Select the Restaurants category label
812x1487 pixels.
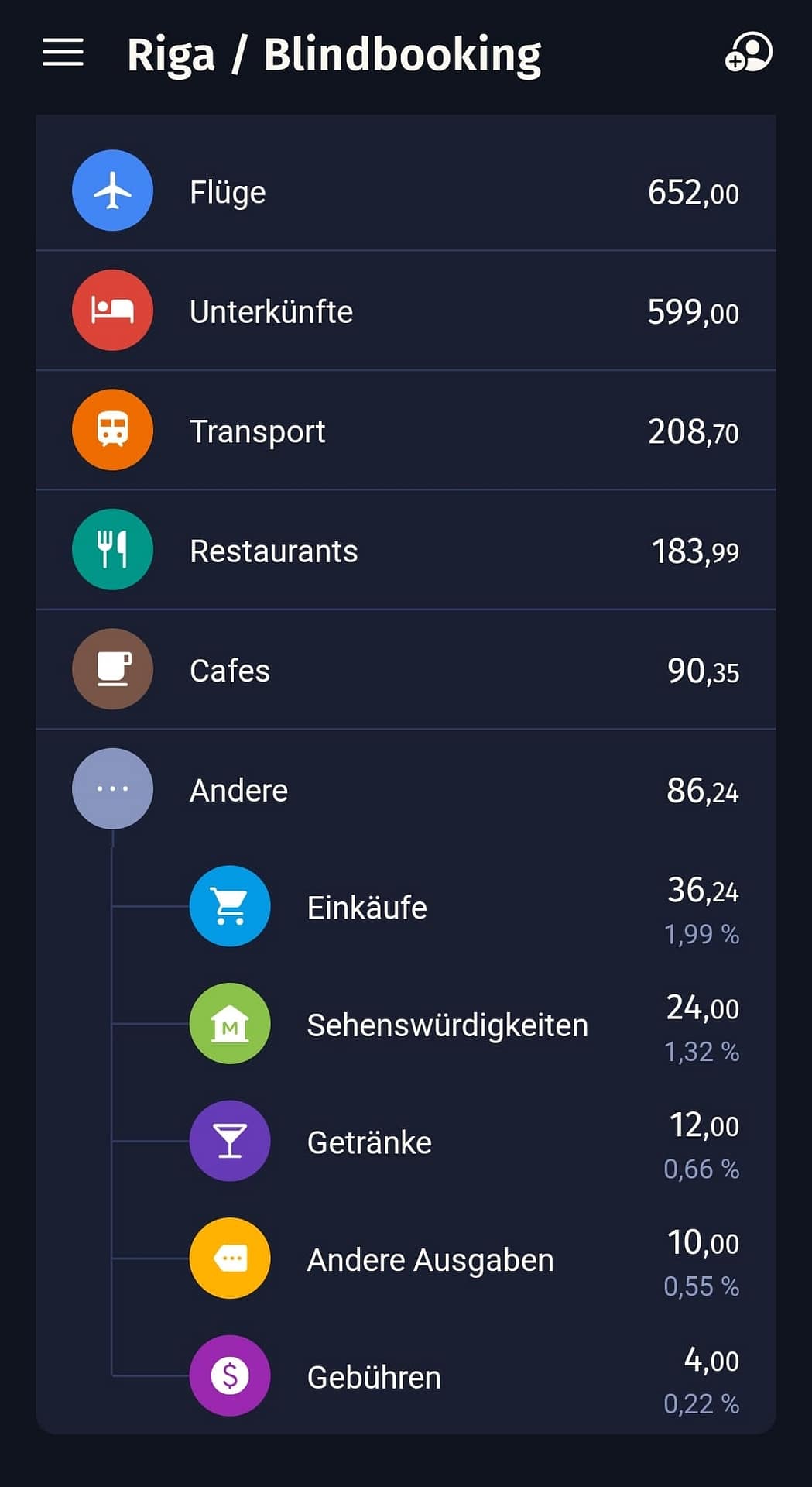tap(273, 551)
